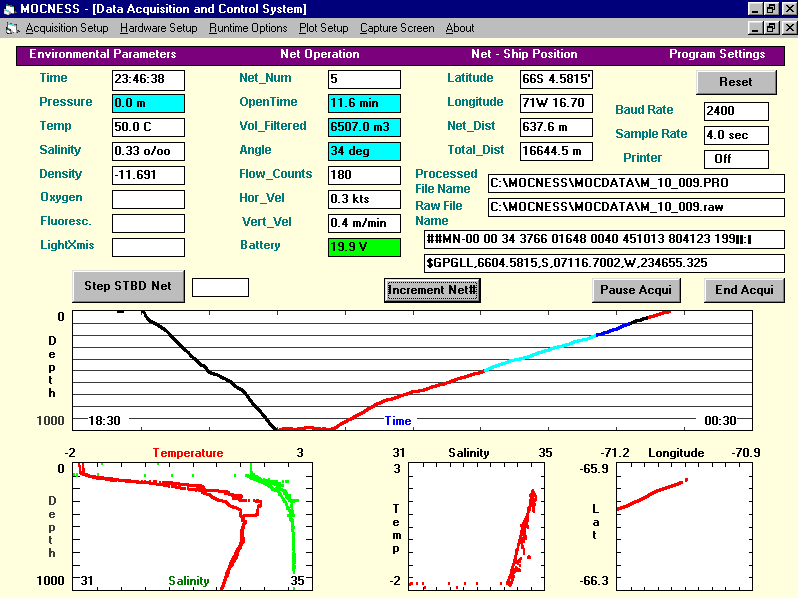Click the Net_Num field showing 5
Screen dimensions: 798x598
click(x=364, y=79)
